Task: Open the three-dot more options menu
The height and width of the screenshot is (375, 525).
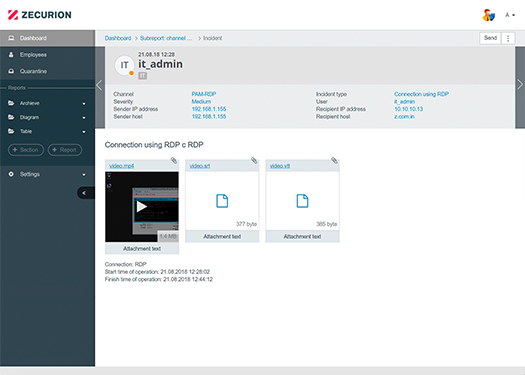Action: tap(508, 38)
